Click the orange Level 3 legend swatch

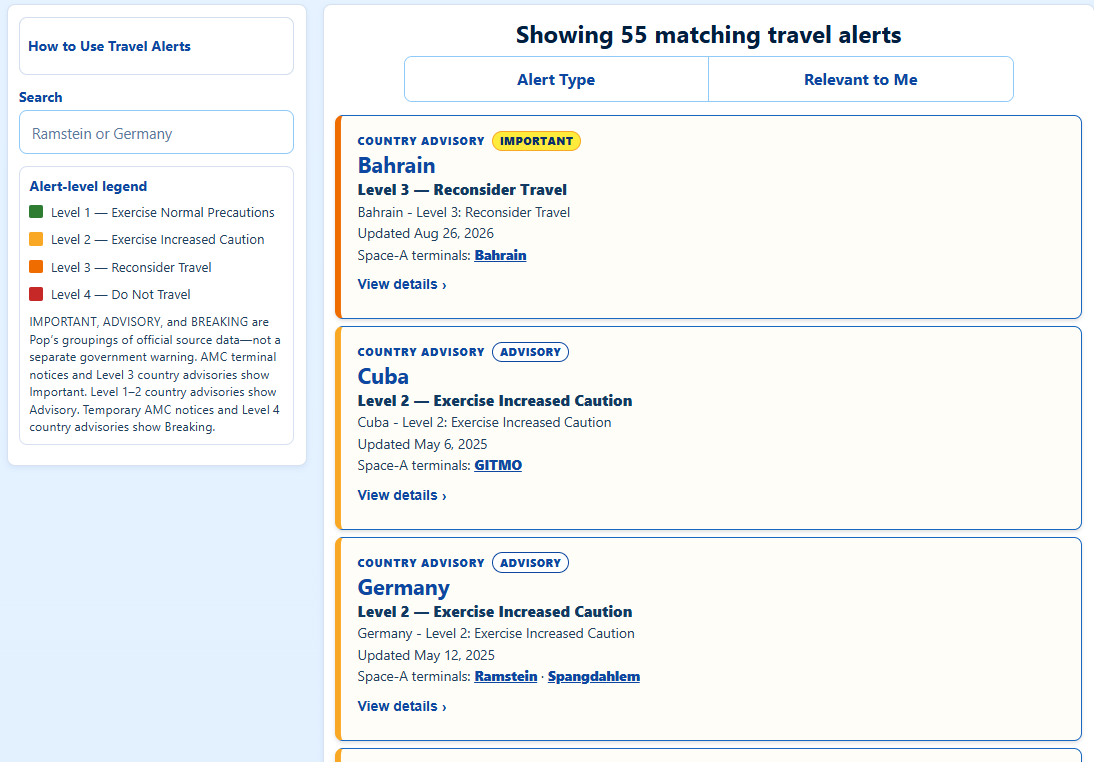pyautogui.click(x=36, y=267)
